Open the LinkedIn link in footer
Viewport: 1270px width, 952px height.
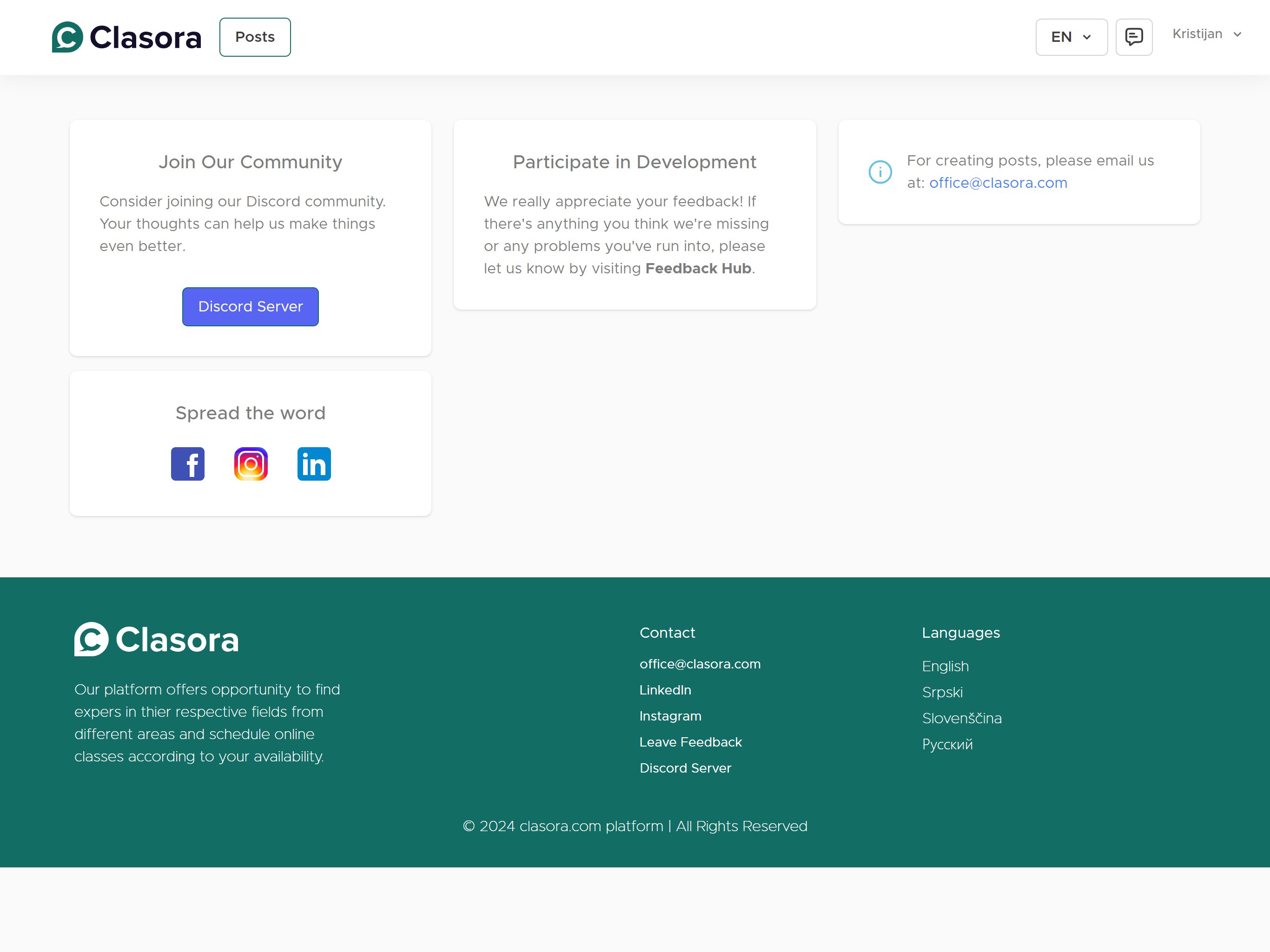[x=665, y=690]
